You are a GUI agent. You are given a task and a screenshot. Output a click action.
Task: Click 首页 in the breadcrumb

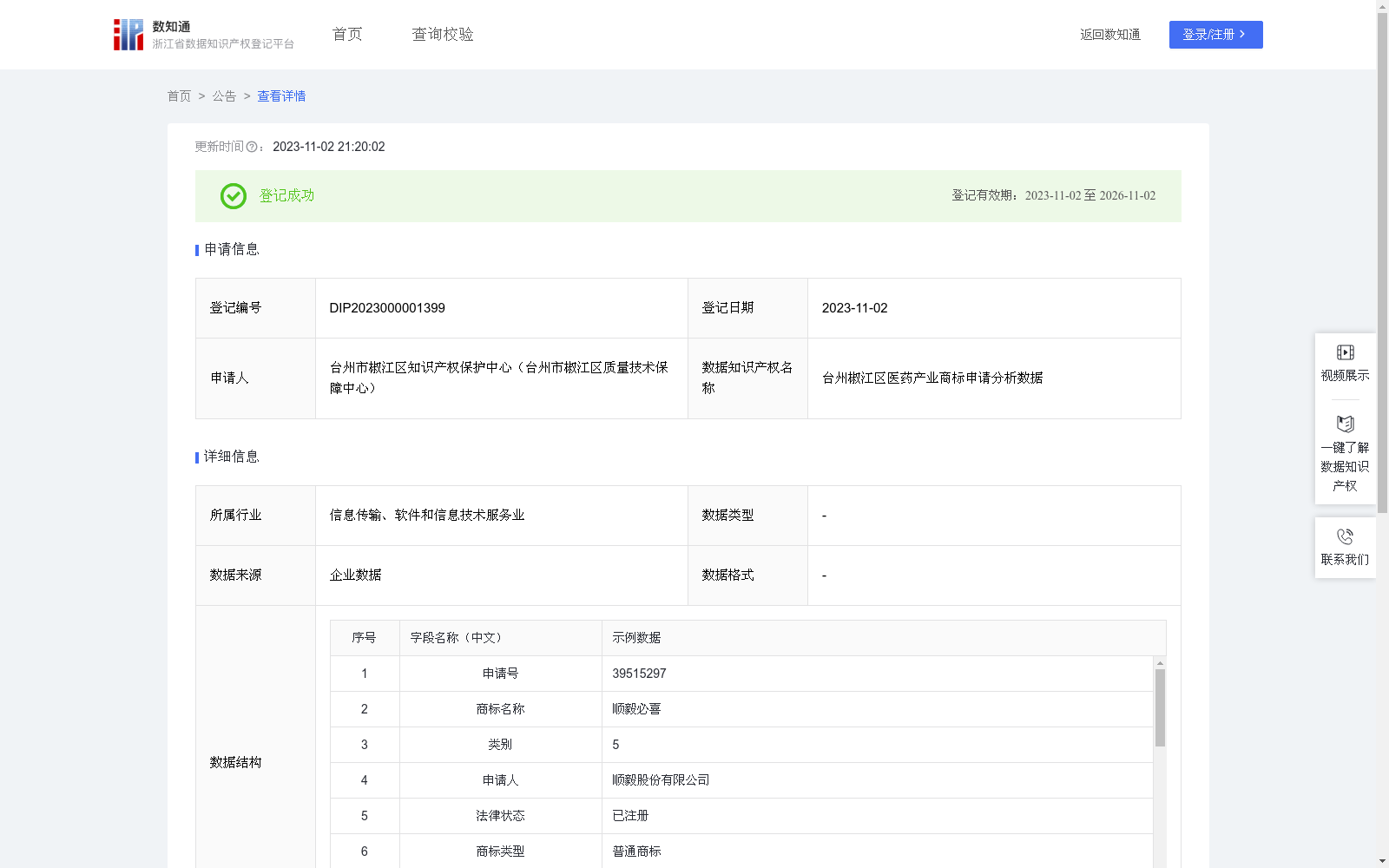coord(179,96)
